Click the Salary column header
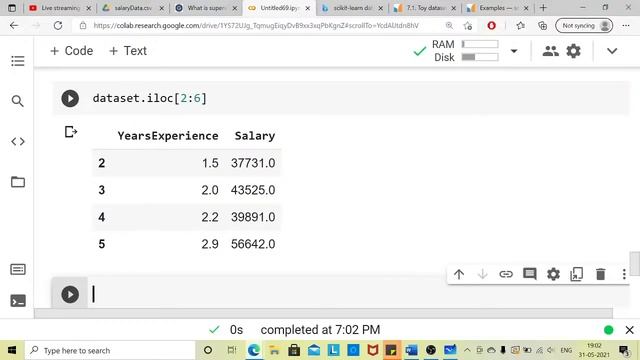This screenshot has height=360, width=640. 255,136
